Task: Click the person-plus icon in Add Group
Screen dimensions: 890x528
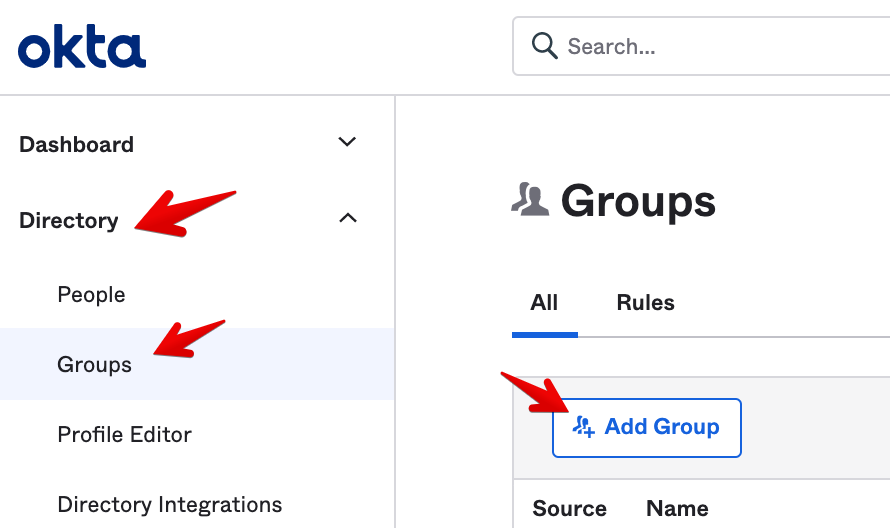Action: point(583,427)
